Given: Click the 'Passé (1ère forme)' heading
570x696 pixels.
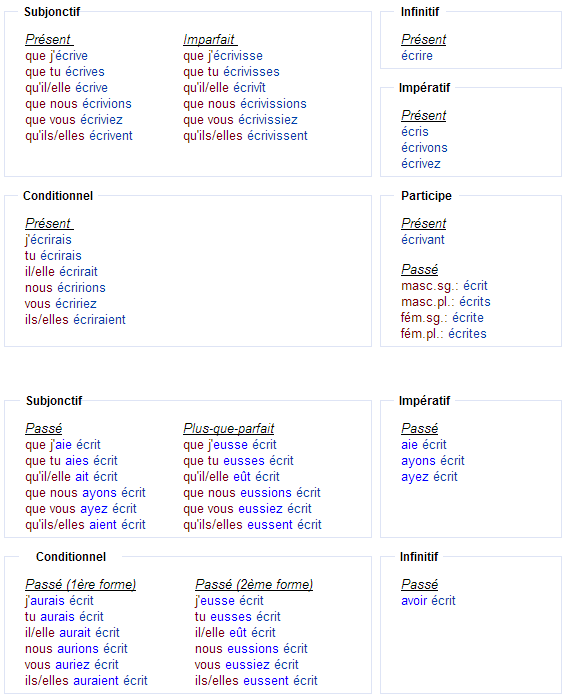Looking at the screenshot, I should click(x=80, y=584).
